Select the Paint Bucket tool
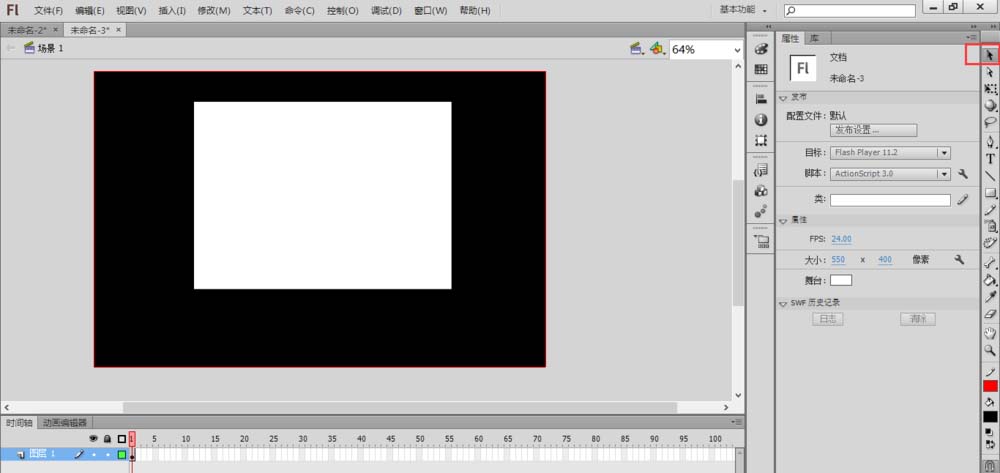The width and height of the screenshot is (1000, 473). tap(990, 279)
